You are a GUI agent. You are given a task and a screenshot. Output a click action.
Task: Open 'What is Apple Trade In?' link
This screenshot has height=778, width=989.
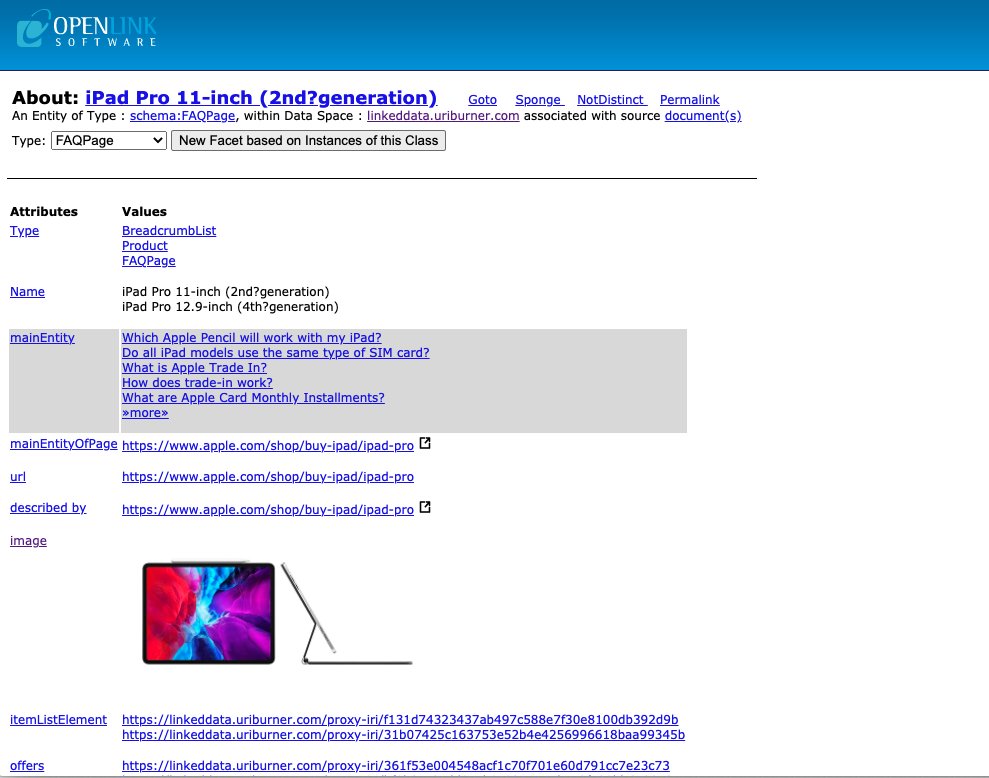coord(194,367)
